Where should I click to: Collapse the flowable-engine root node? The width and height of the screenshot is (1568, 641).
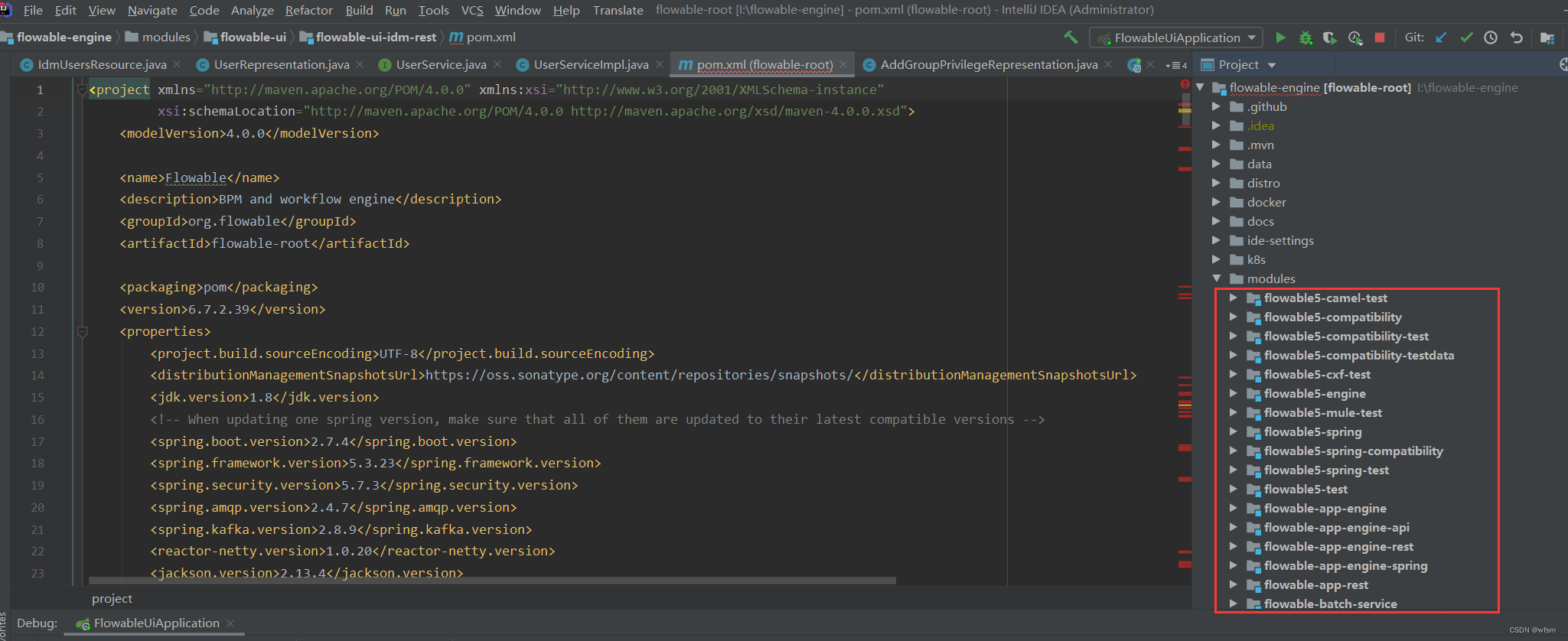tap(1200, 88)
